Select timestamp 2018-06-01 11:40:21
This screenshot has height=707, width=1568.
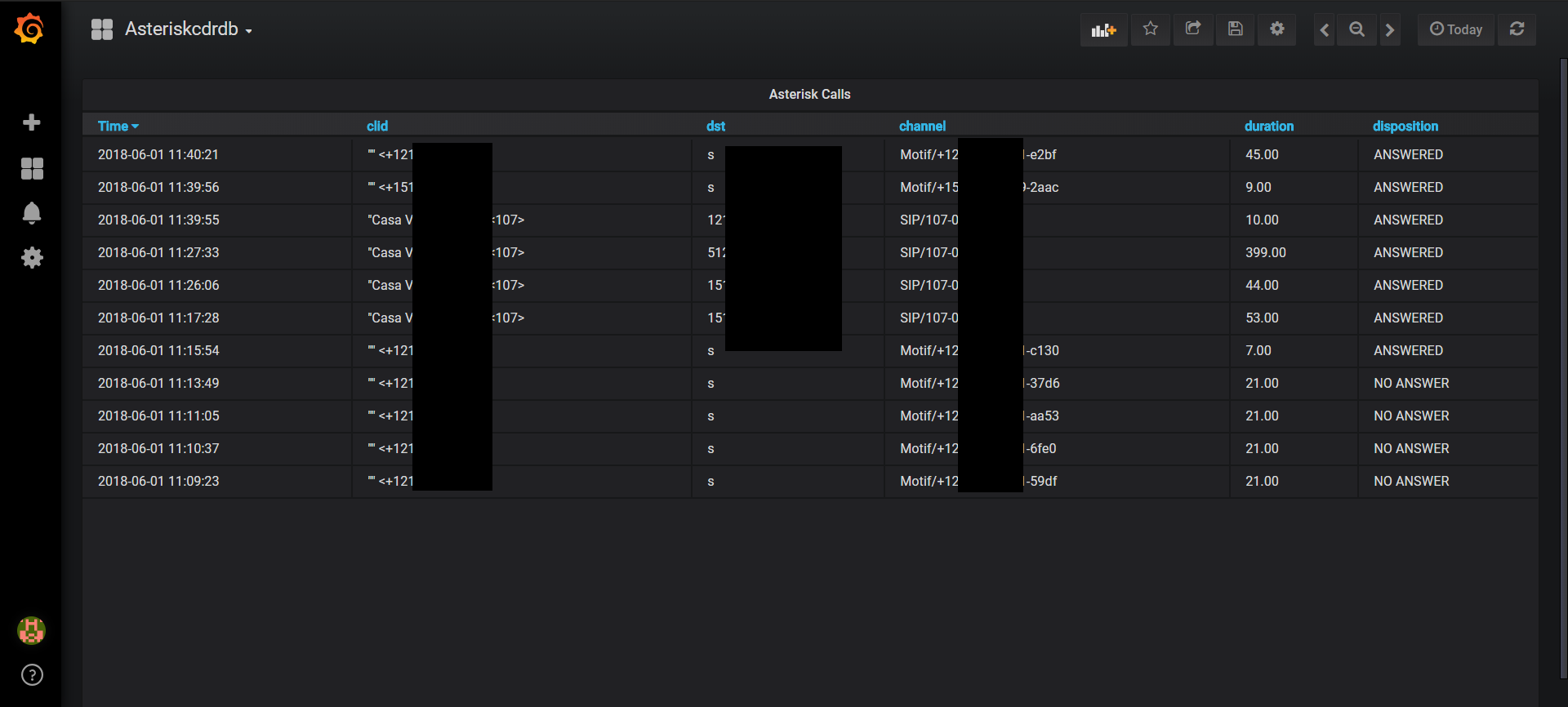(x=158, y=155)
